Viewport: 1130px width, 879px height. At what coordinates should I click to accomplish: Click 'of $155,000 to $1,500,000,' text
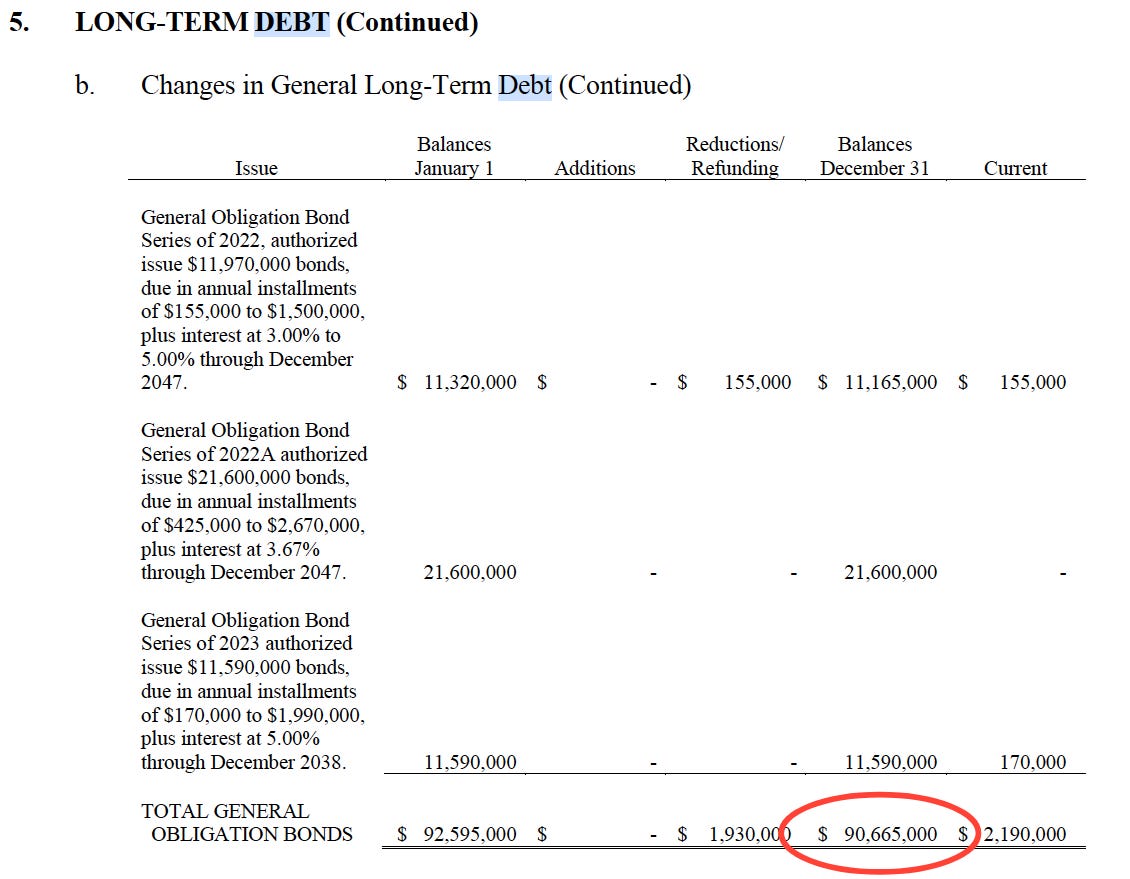[253, 311]
